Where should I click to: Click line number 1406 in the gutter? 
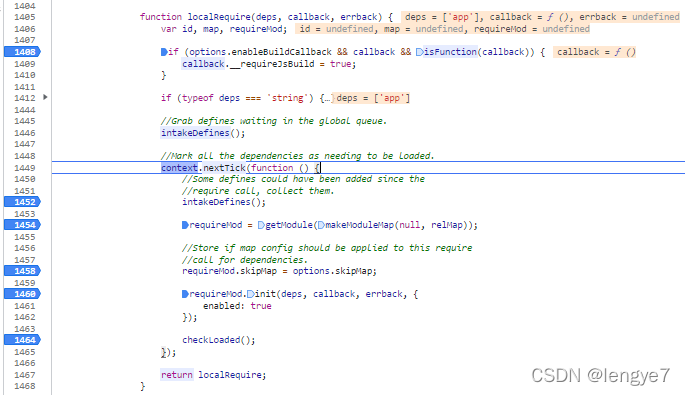coord(24,29)
